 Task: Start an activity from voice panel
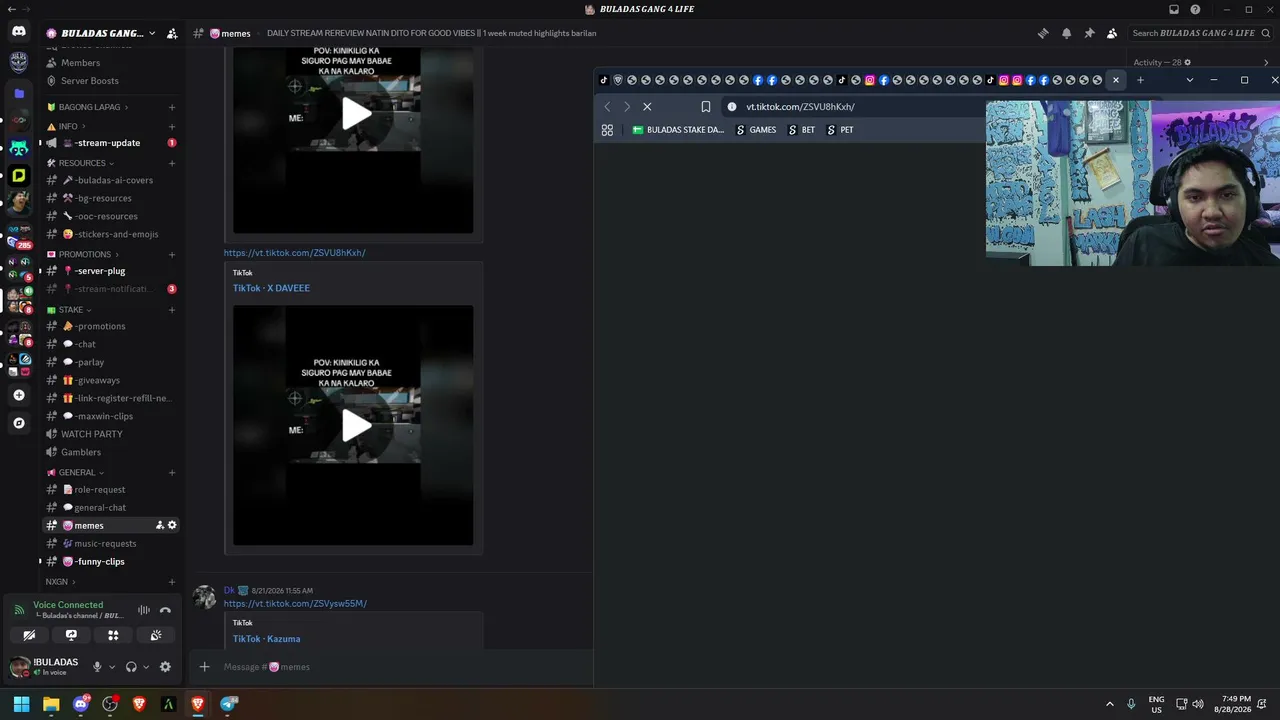[x=113, y=635]
